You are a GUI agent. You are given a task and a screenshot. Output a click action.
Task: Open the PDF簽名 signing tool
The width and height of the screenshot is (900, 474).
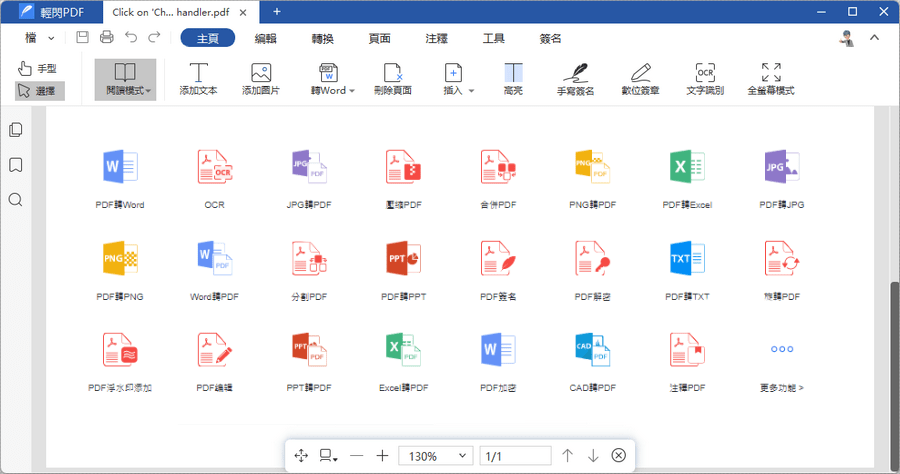coord(498,270)
